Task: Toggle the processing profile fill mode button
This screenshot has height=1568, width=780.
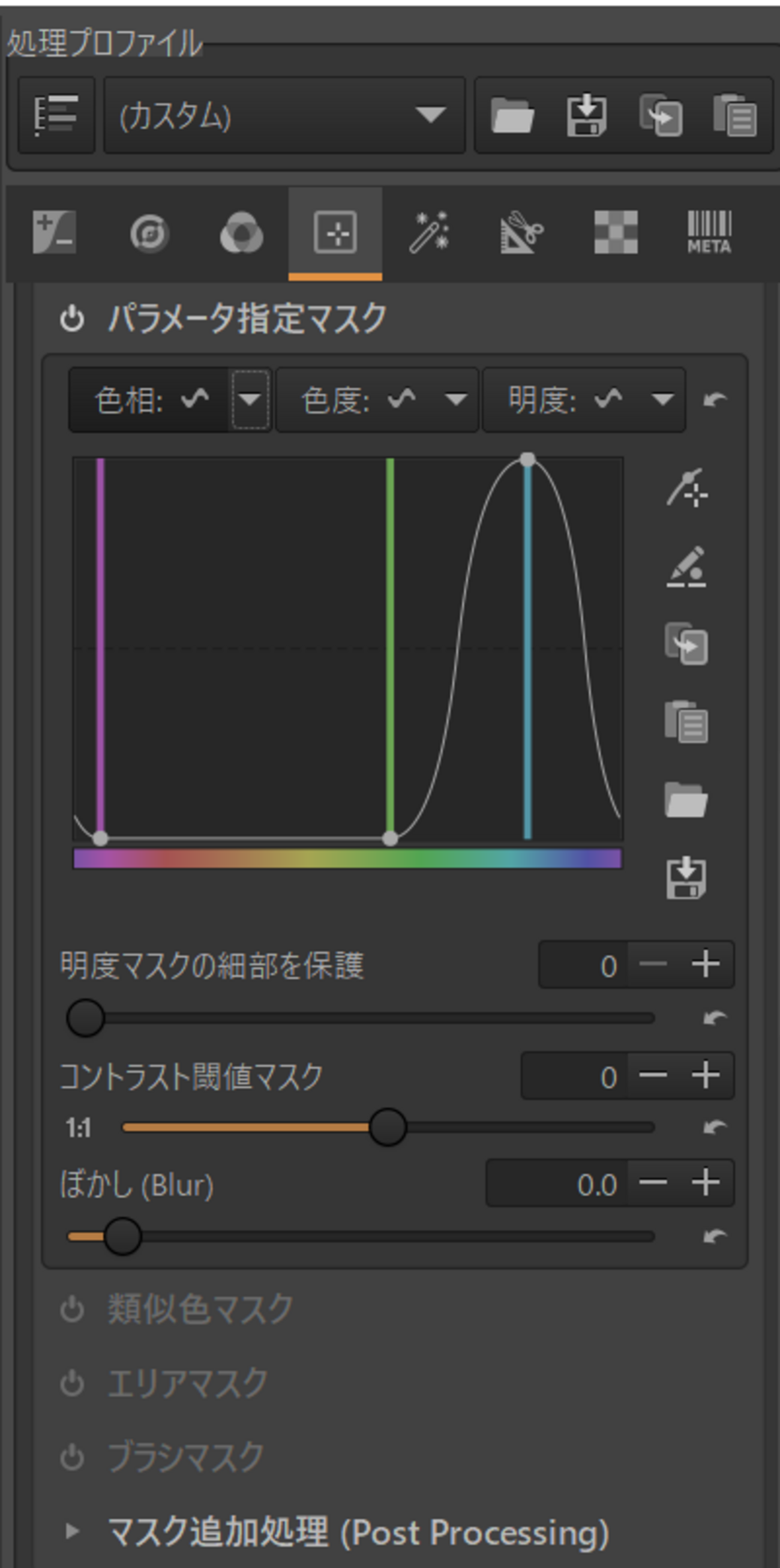Action: pyautogui.click(x=56, y=115)
